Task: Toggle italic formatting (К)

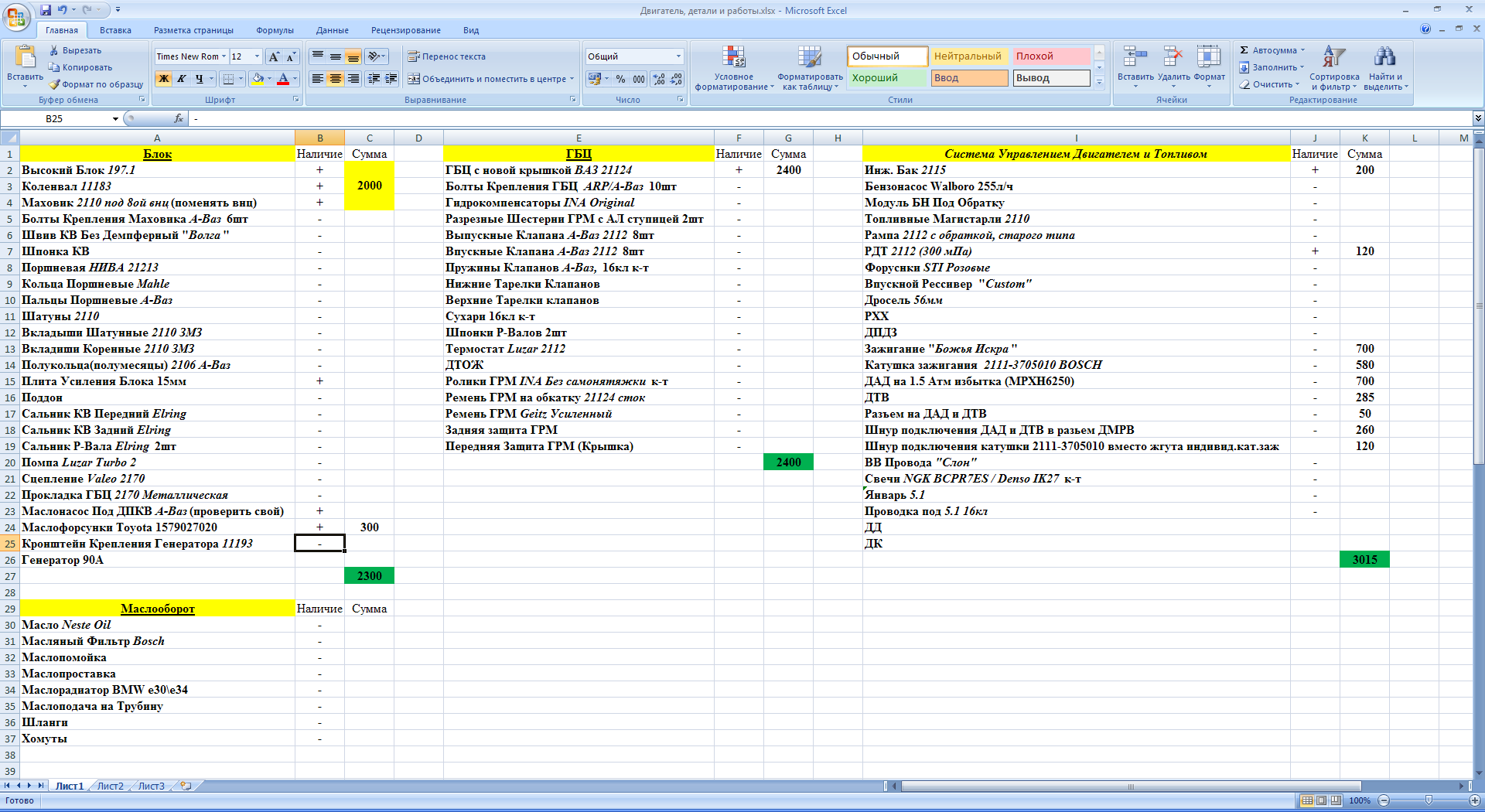Action: click(x=182, y=79)
